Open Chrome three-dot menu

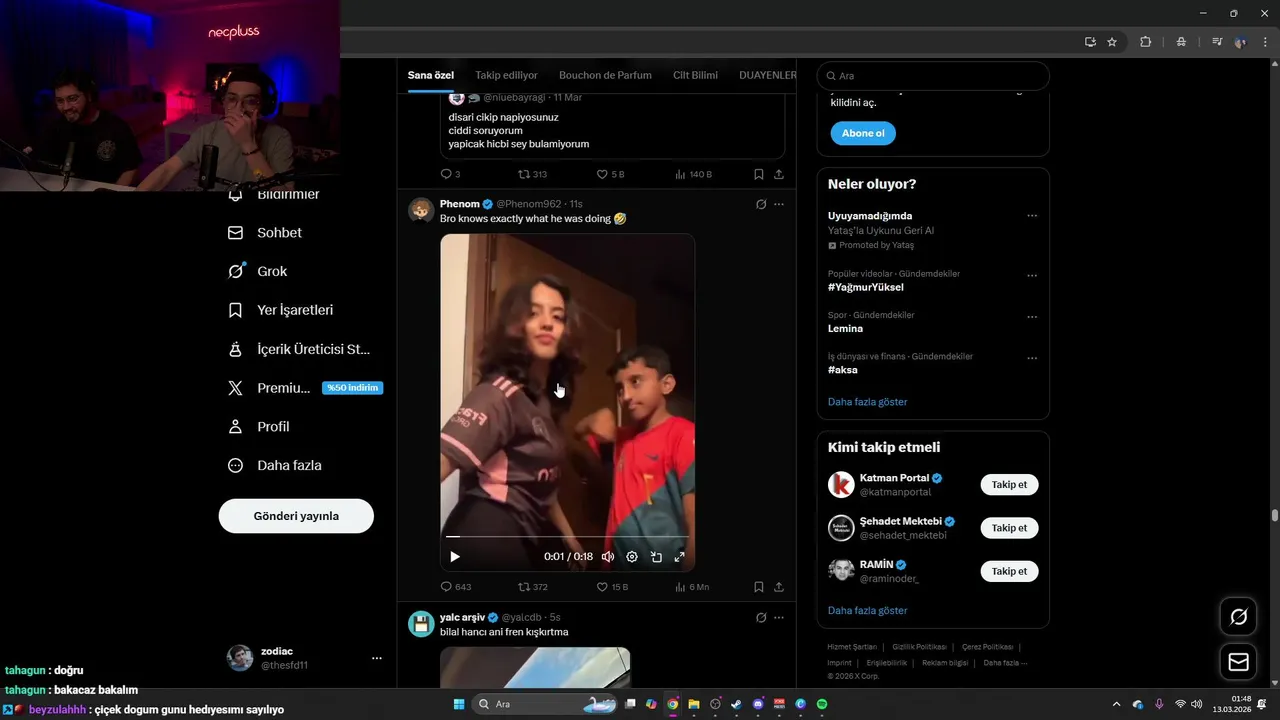coord(1265,42)
